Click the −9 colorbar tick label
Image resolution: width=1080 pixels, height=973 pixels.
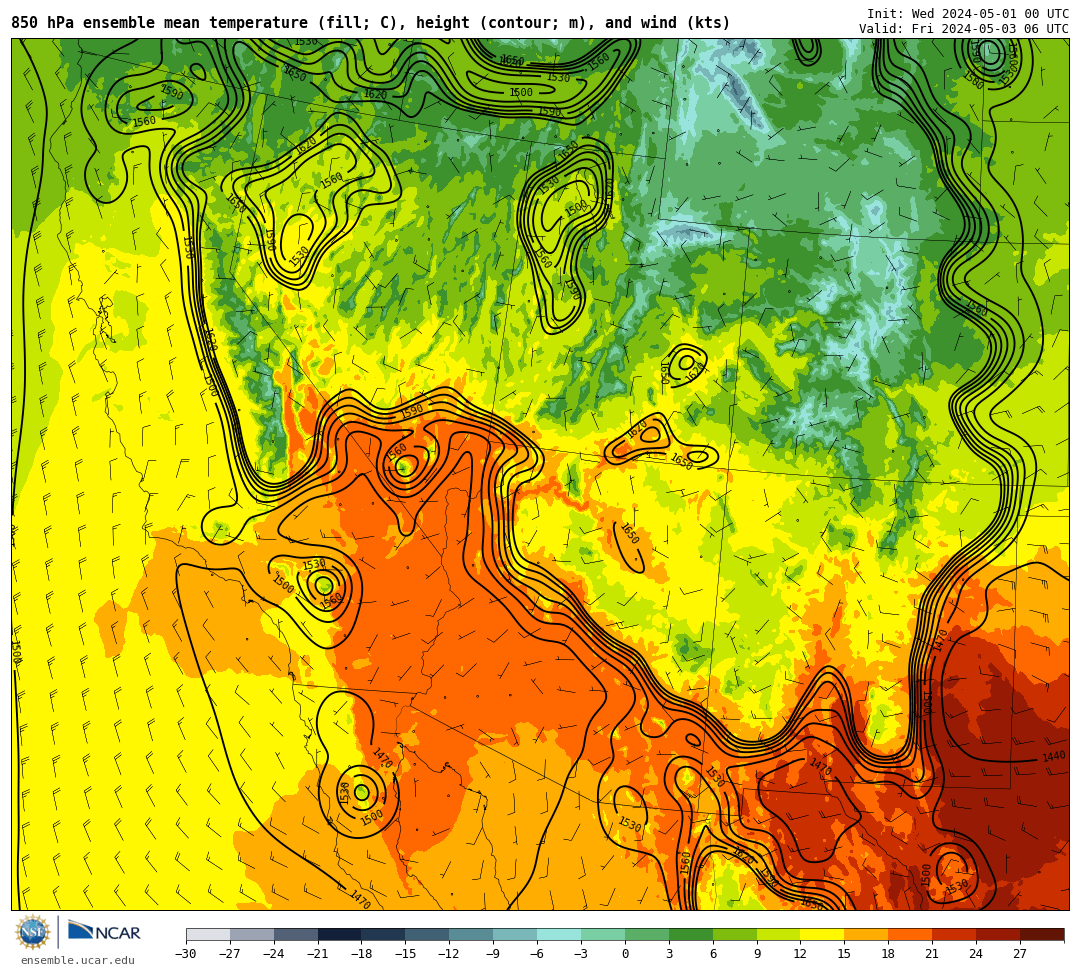pyautogui.click(x=493, y=954)
